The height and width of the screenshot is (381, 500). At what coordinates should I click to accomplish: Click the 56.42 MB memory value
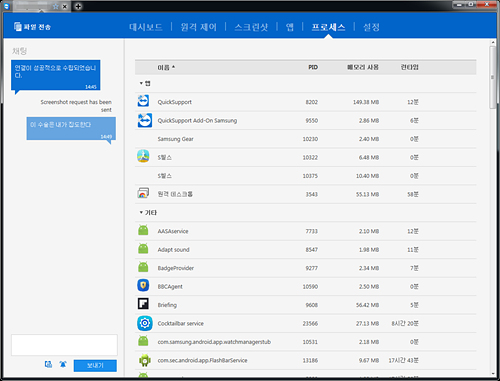click(368, 305)
